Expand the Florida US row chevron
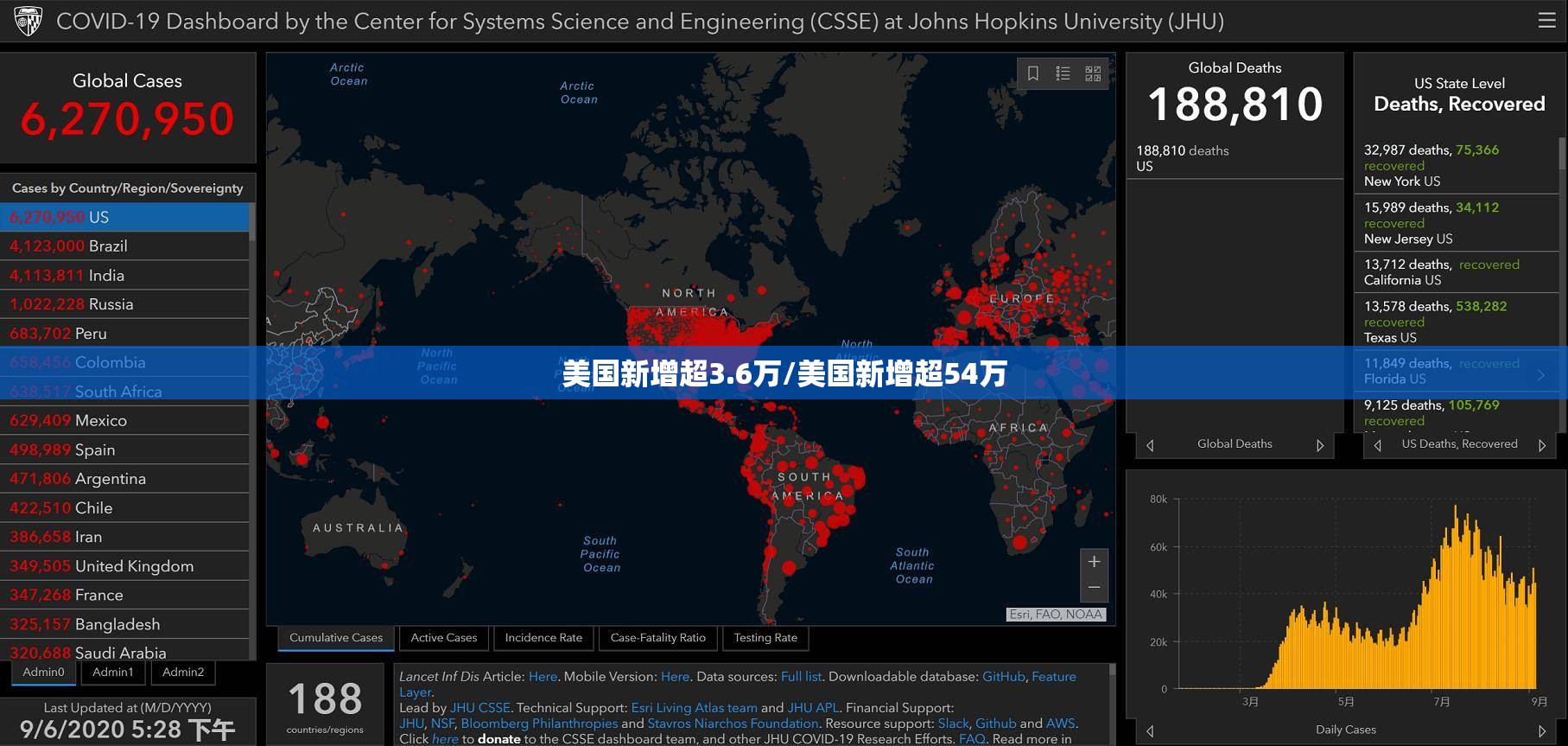 click(1541, 374)
